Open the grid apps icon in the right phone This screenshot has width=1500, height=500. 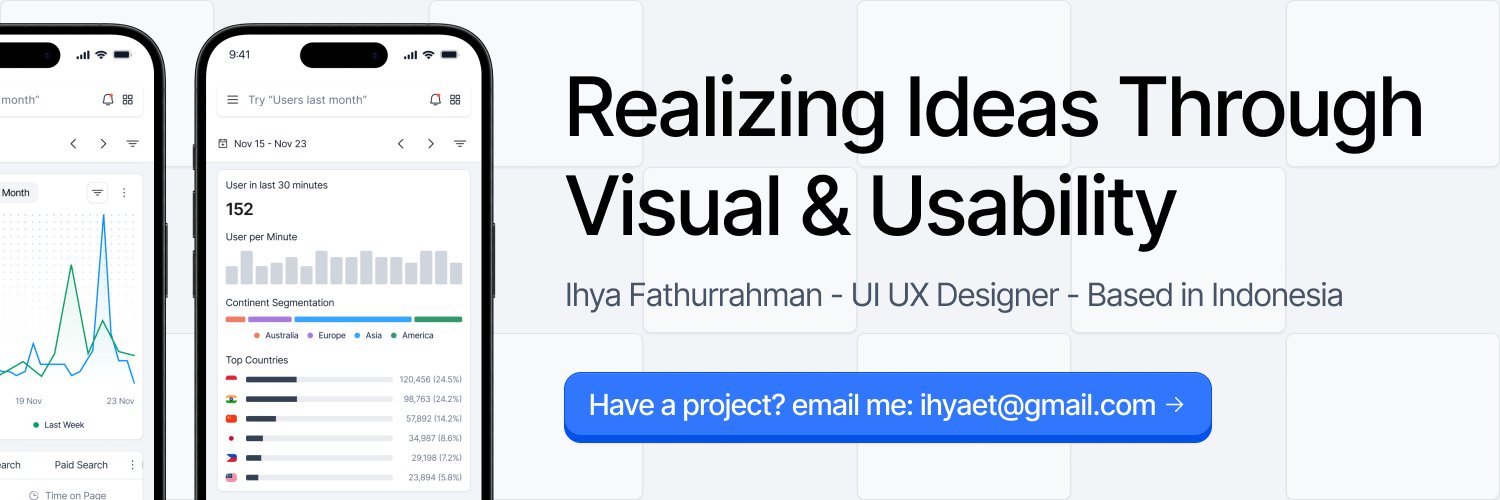tap(455, 100)
